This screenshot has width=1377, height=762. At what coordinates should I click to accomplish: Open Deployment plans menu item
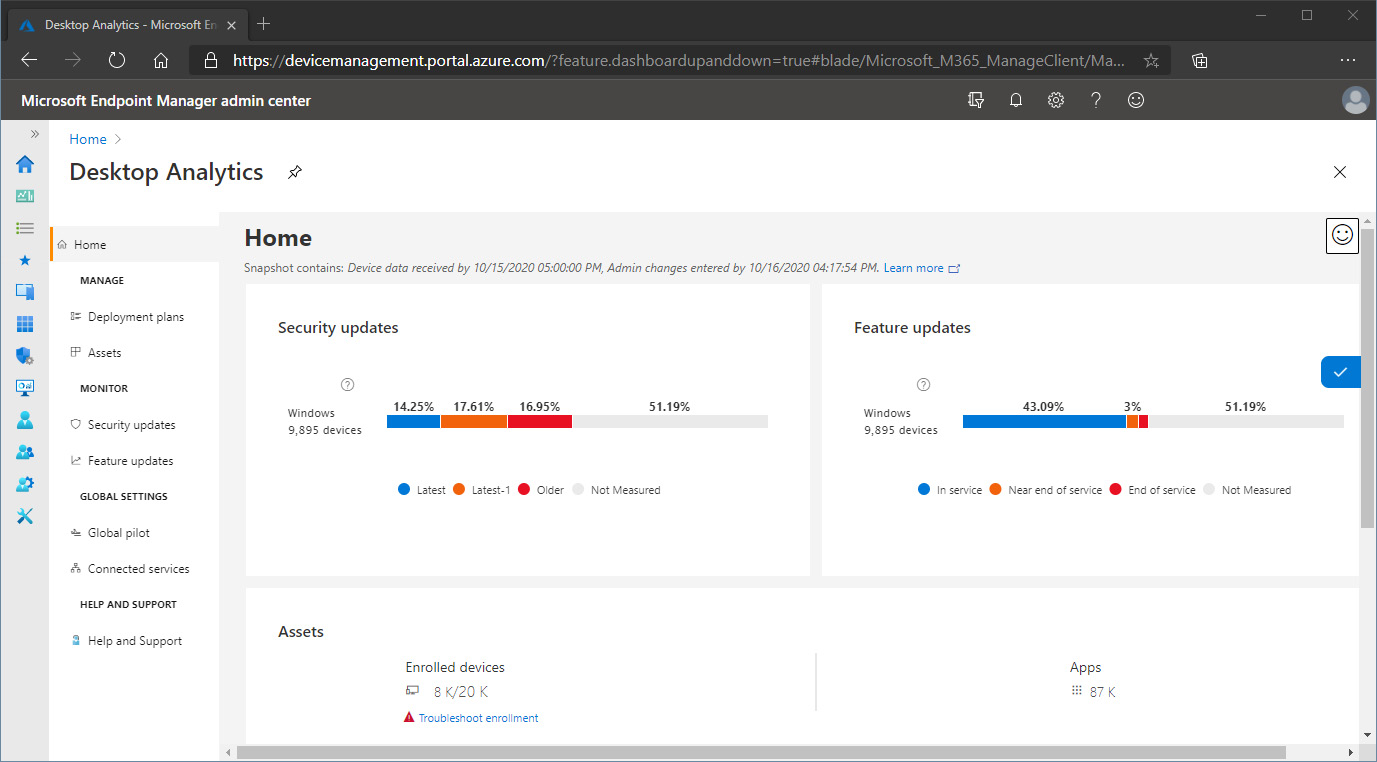click(134, 316)
